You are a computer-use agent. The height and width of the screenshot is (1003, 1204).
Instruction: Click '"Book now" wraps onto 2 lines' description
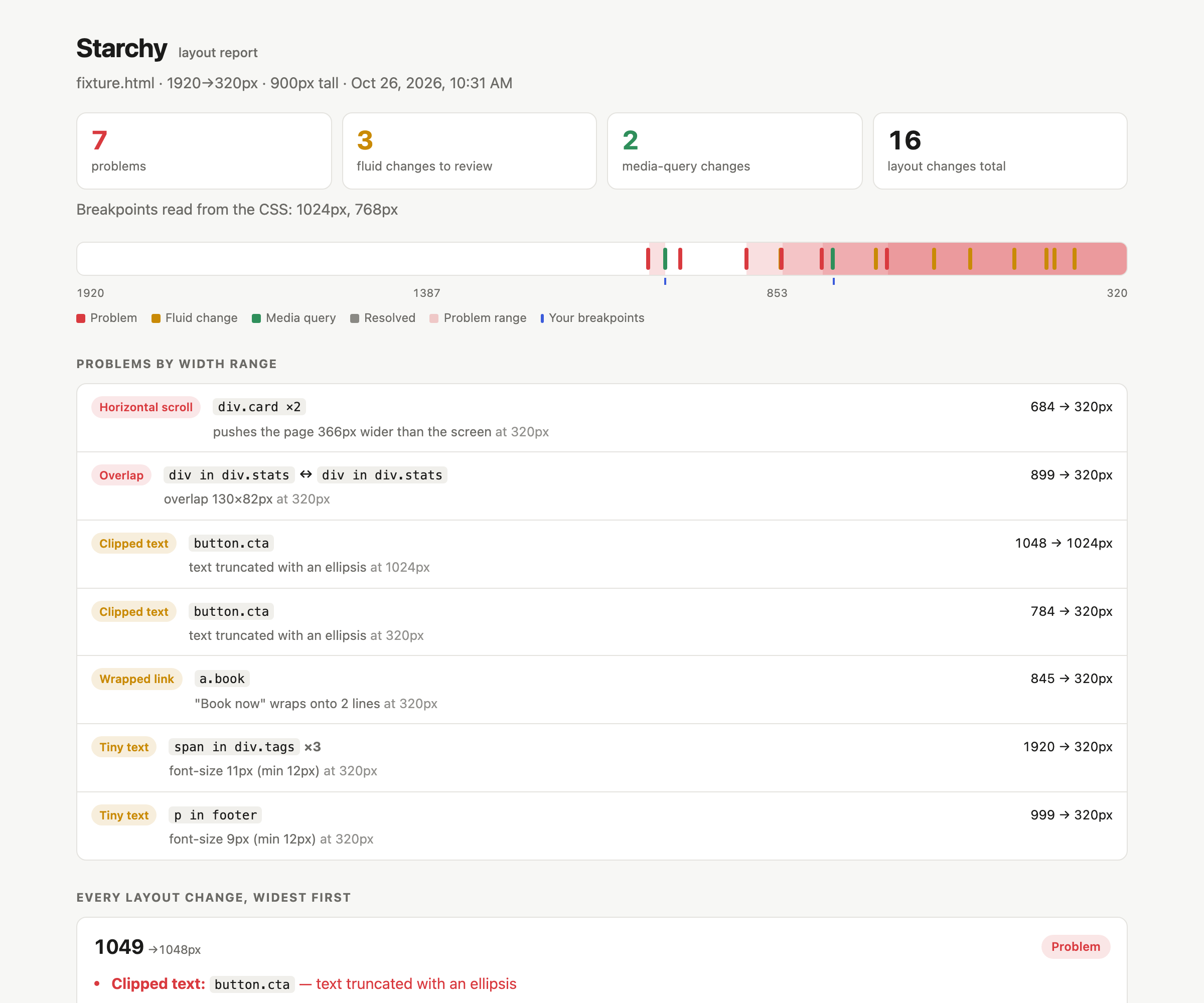coord(287,704)
